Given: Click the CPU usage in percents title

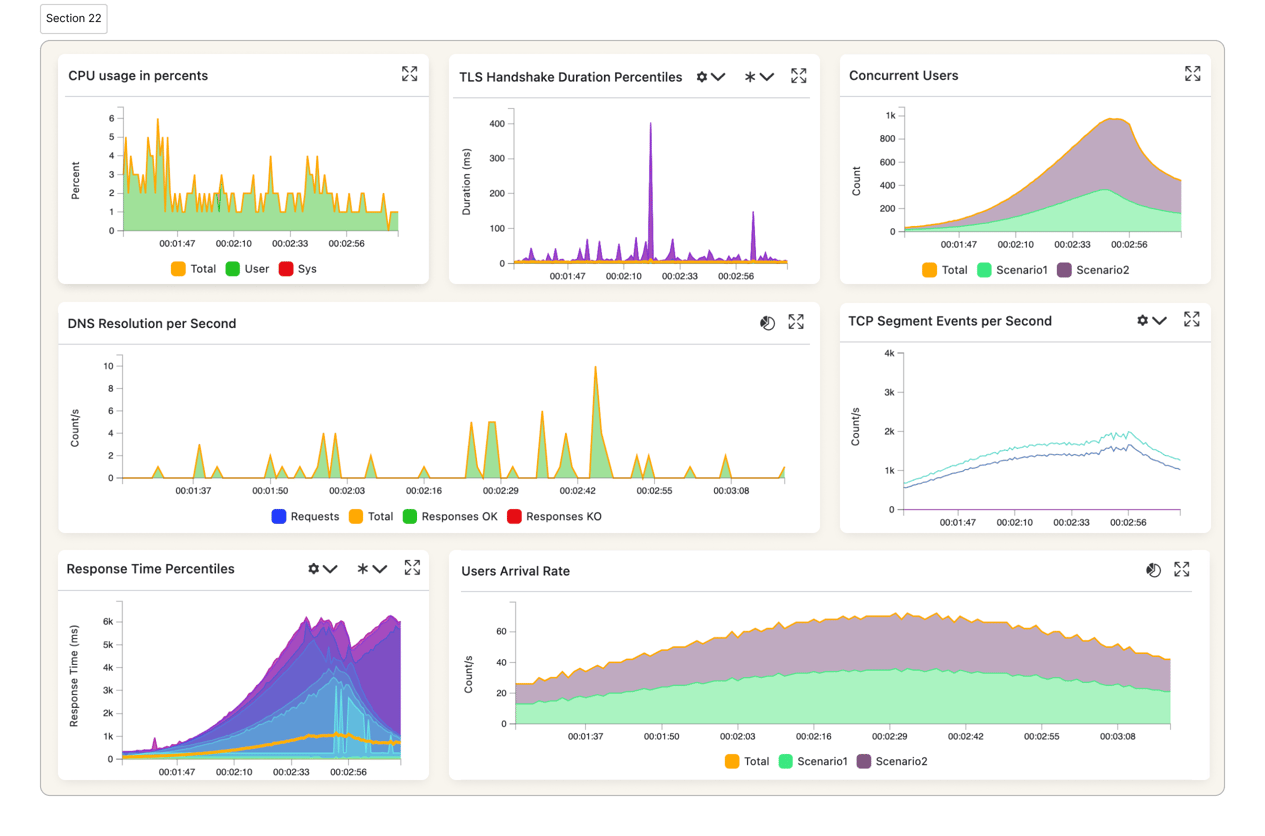Looking at the screenshot, I should tap(138, 76).
